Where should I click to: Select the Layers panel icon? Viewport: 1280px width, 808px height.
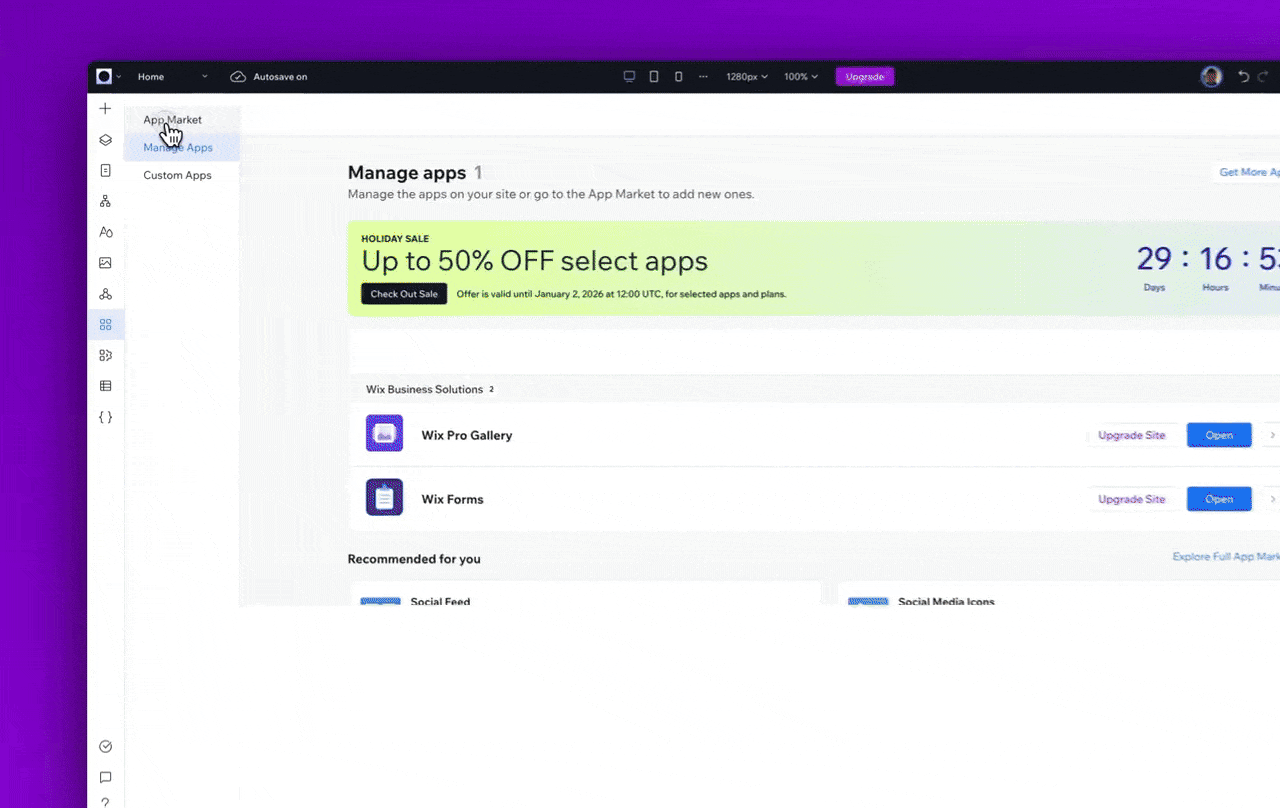point(105,140)
